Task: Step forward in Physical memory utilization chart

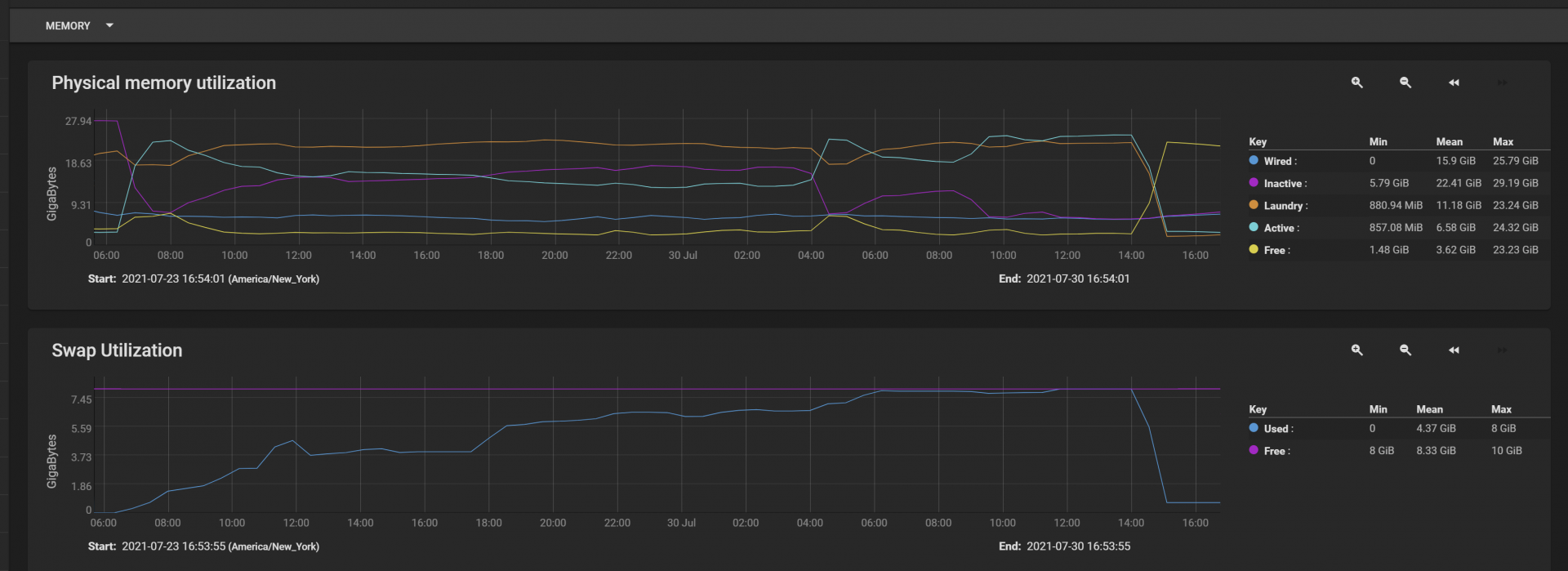Action: click(1502, 83)
